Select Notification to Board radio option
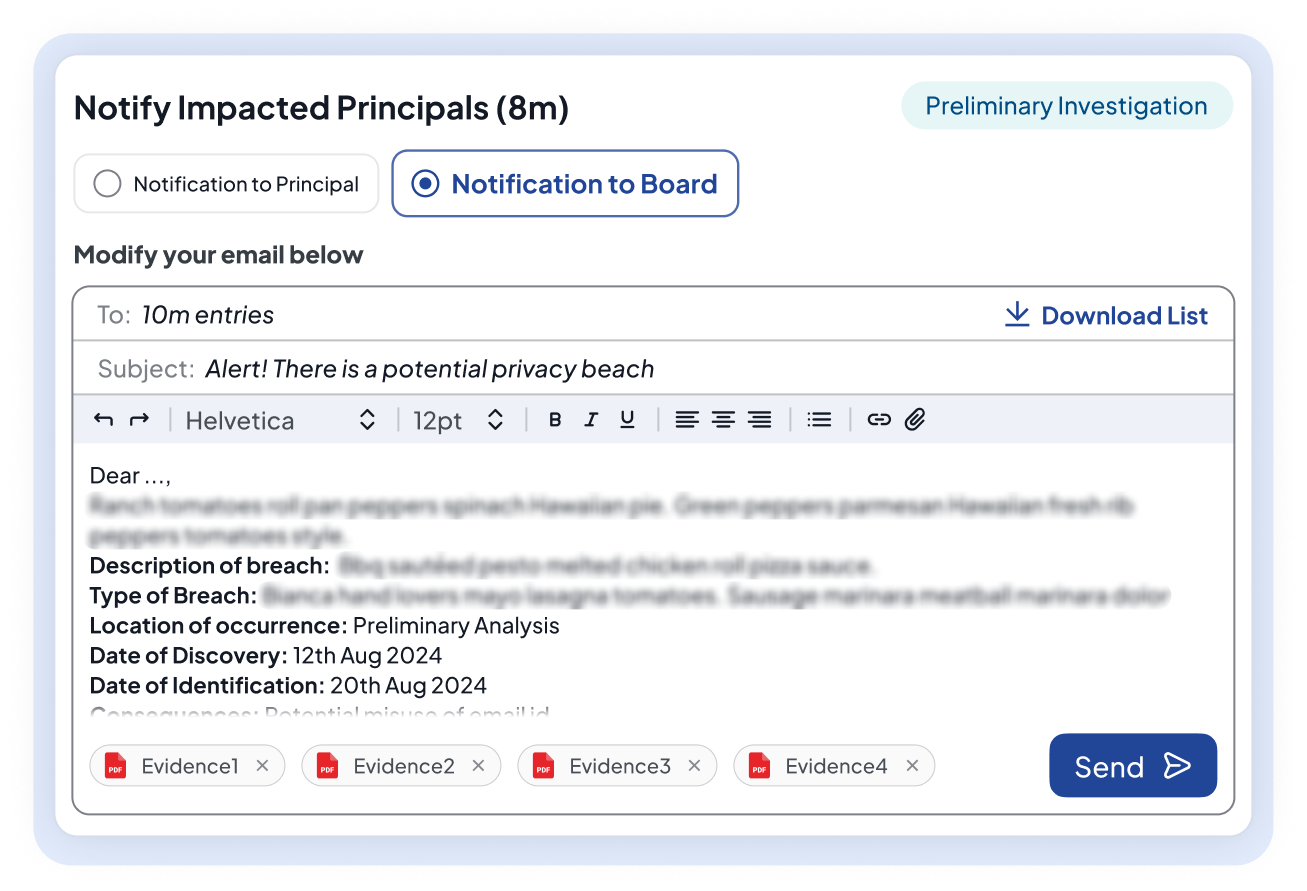Image resolution: width=1307 pixels, height=891 pixels. point(565,184)
